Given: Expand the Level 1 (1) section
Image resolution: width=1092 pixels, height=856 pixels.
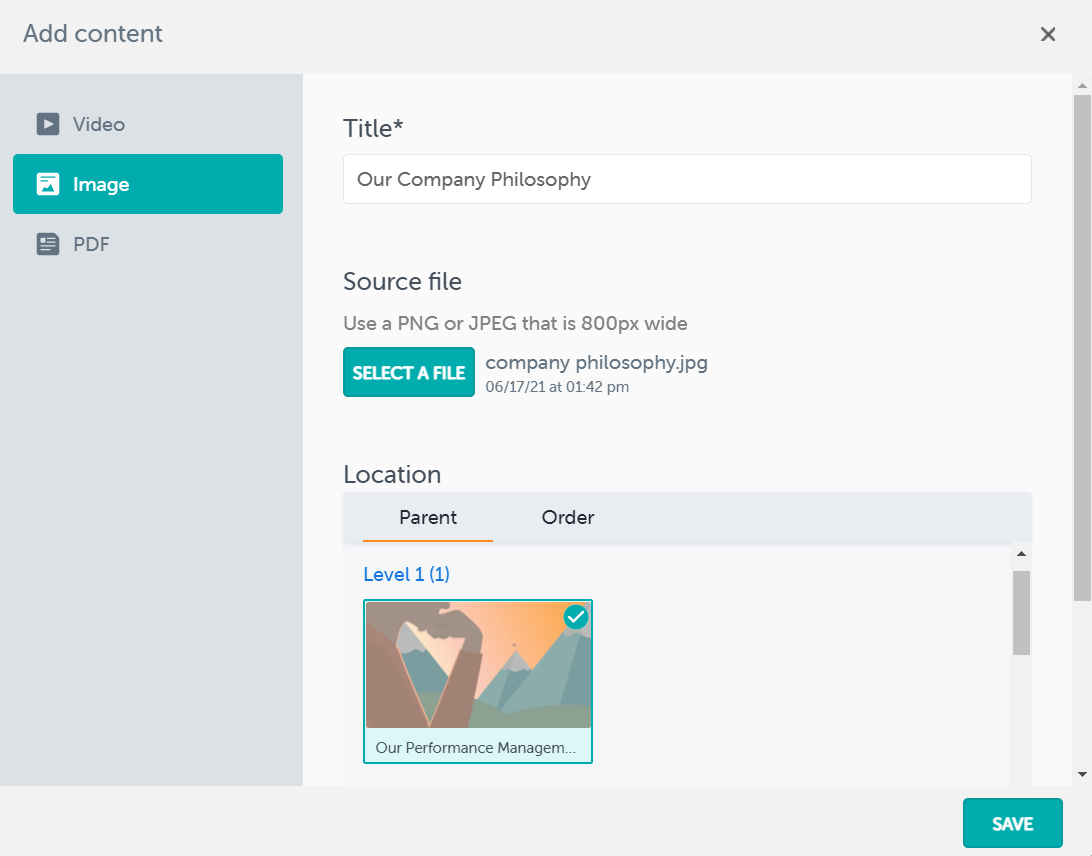Looking at the screenshot, I should 406,575.
